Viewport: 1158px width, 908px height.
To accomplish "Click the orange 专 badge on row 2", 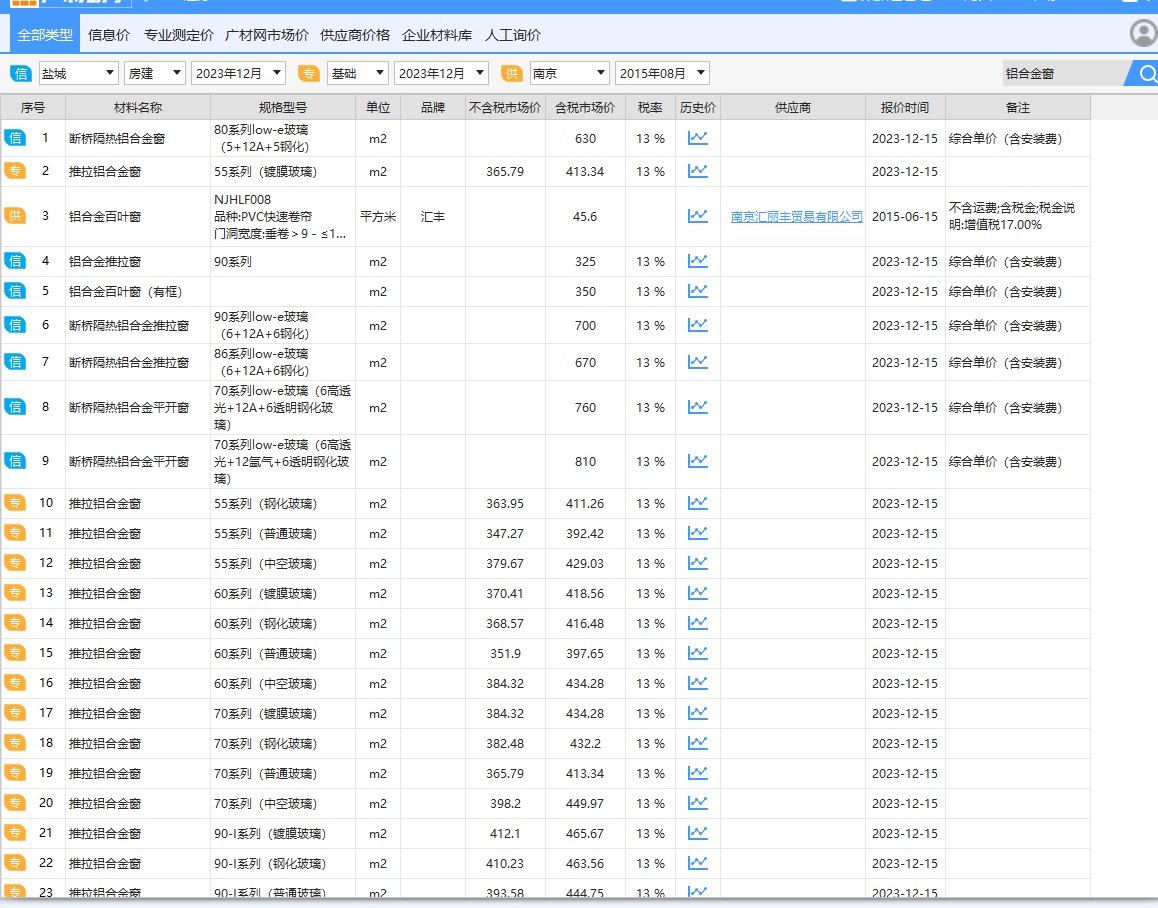I will (x=15, y=171).
